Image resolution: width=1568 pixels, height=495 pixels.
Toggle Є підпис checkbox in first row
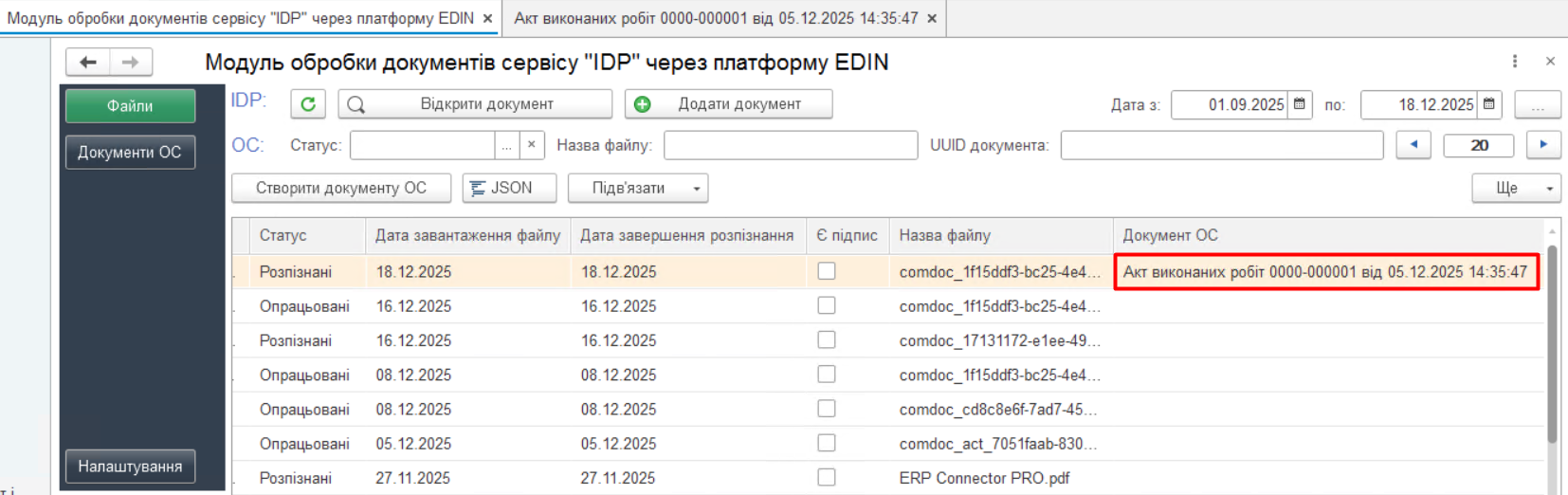coord(827,271)
